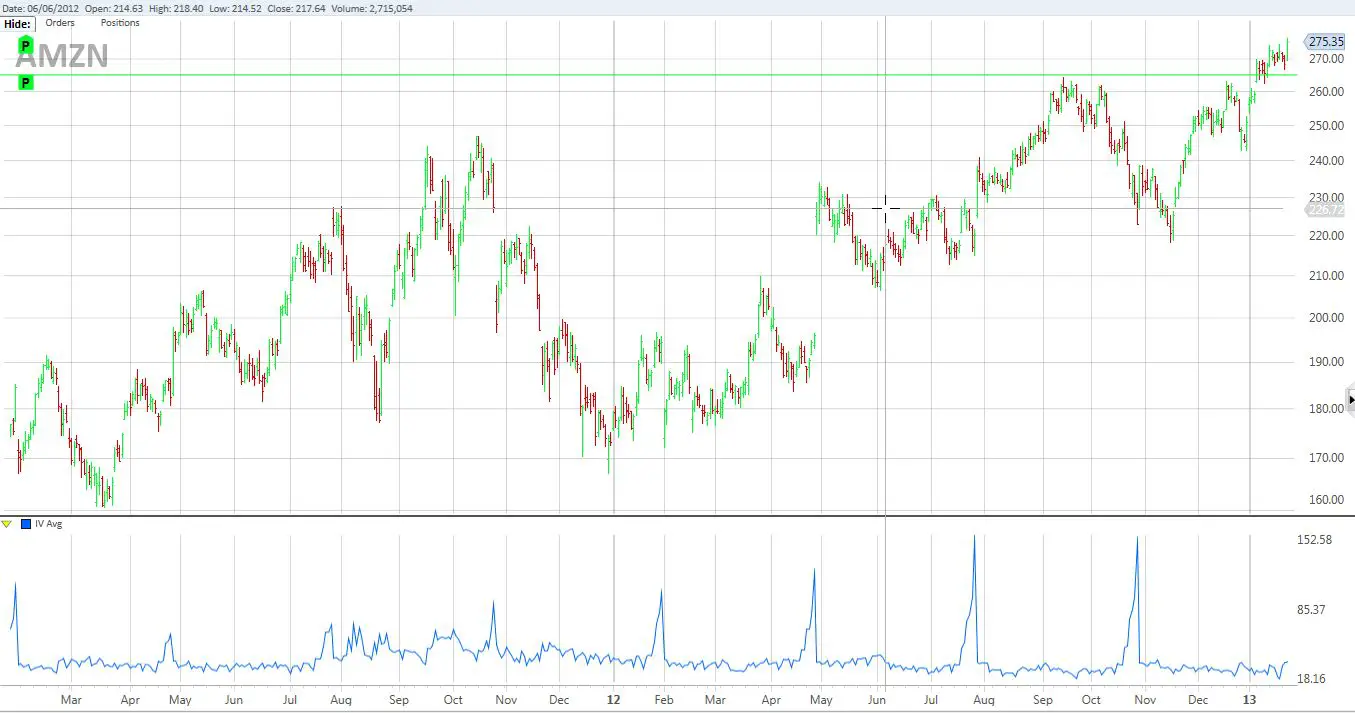Click the 152.58 IV axis value
This screenshot has width=1355, height=713.
pyautogui.click(x=1313, y=540)
